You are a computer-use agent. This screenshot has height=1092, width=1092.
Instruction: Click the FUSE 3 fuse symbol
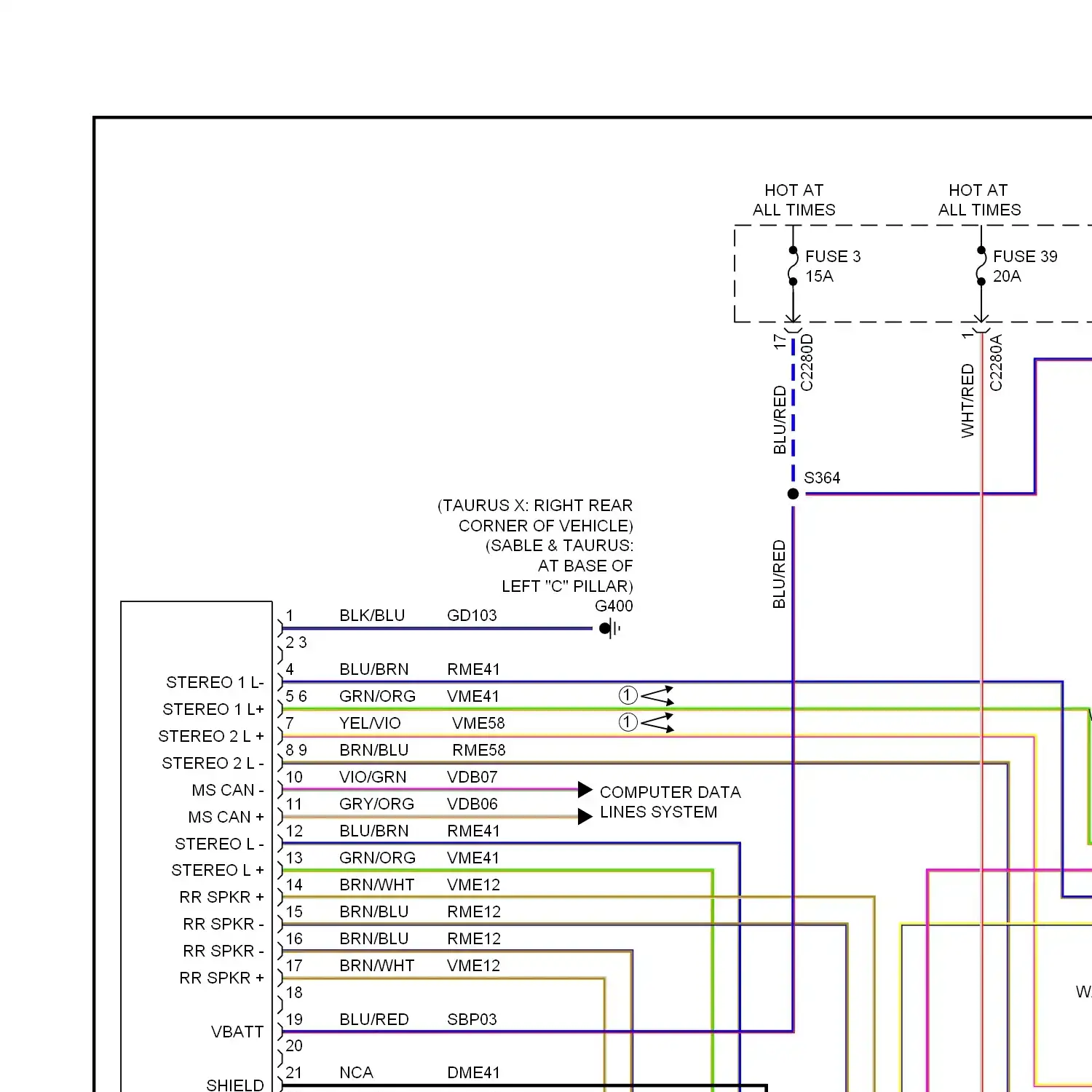pos(793,266)
